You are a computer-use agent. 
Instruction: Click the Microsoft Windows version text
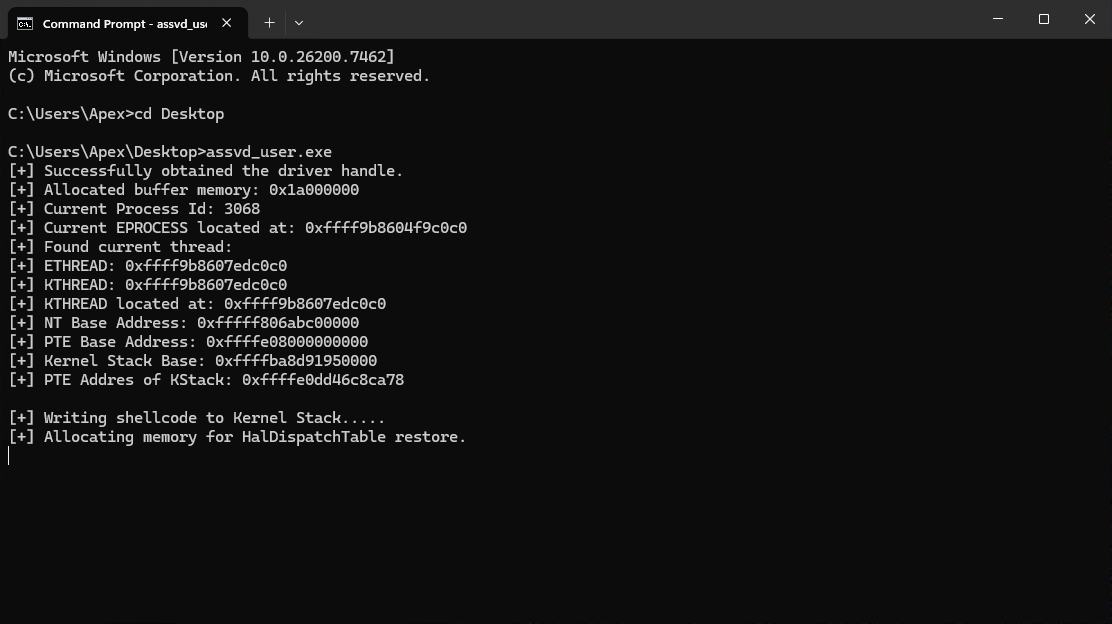coord(201,57)
